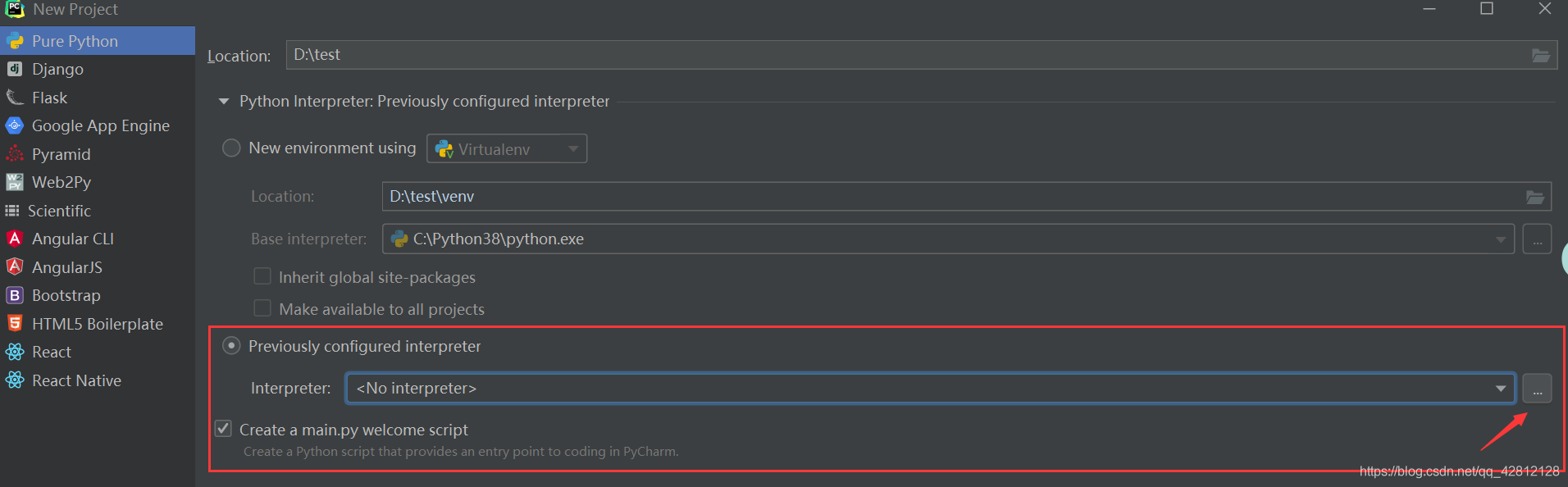
Task: Click the Google App Engine icon
Action: coord(15,125)
